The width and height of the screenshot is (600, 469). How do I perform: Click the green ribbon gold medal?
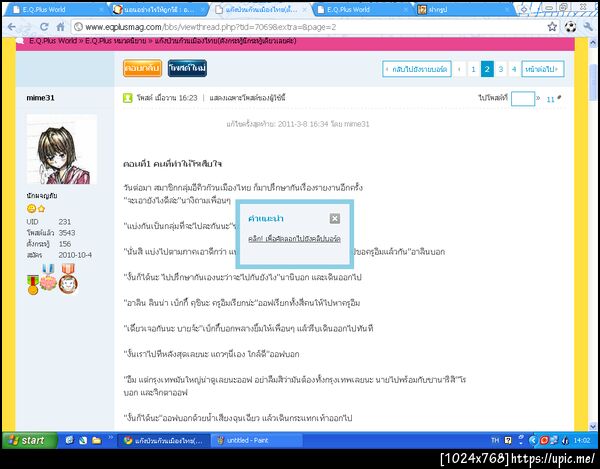33,285
